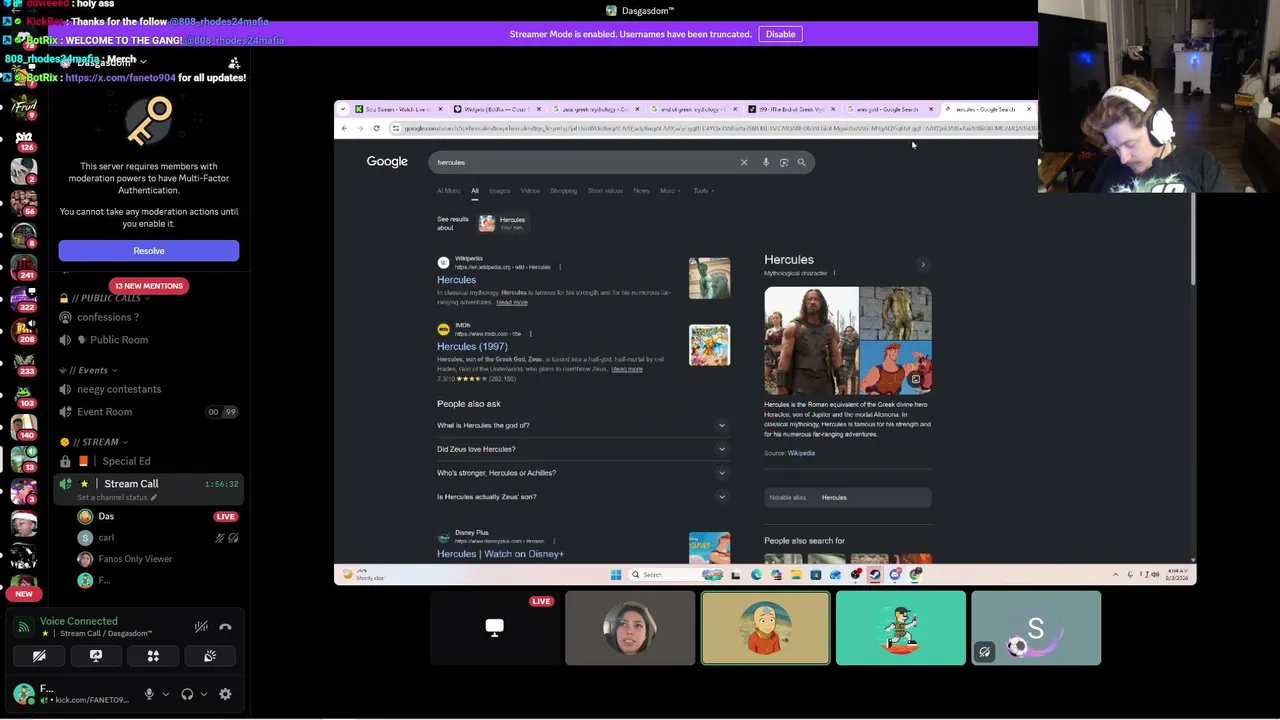This screenshot has width=1280, height=720.
Task: Select the Stream Call voice channel
Action: point(131,484)
